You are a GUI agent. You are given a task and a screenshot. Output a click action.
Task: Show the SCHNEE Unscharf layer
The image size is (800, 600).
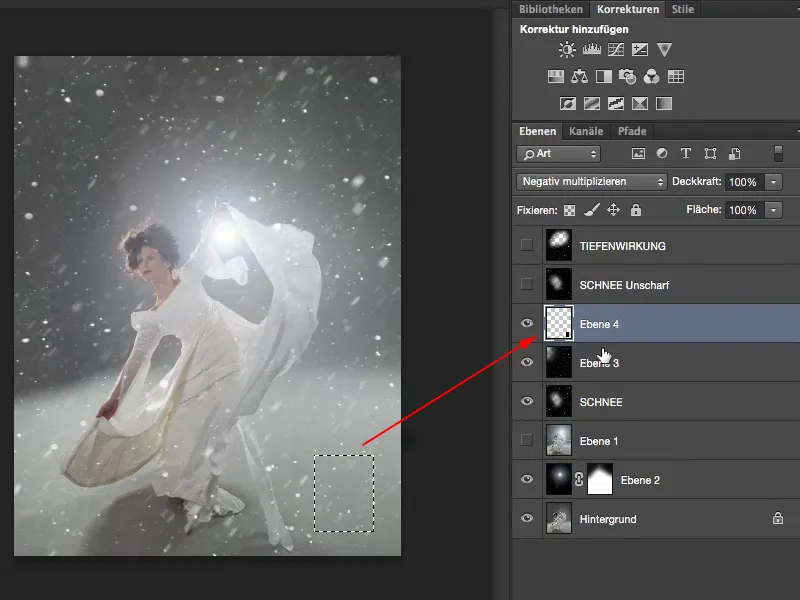(x=527, y=284)
